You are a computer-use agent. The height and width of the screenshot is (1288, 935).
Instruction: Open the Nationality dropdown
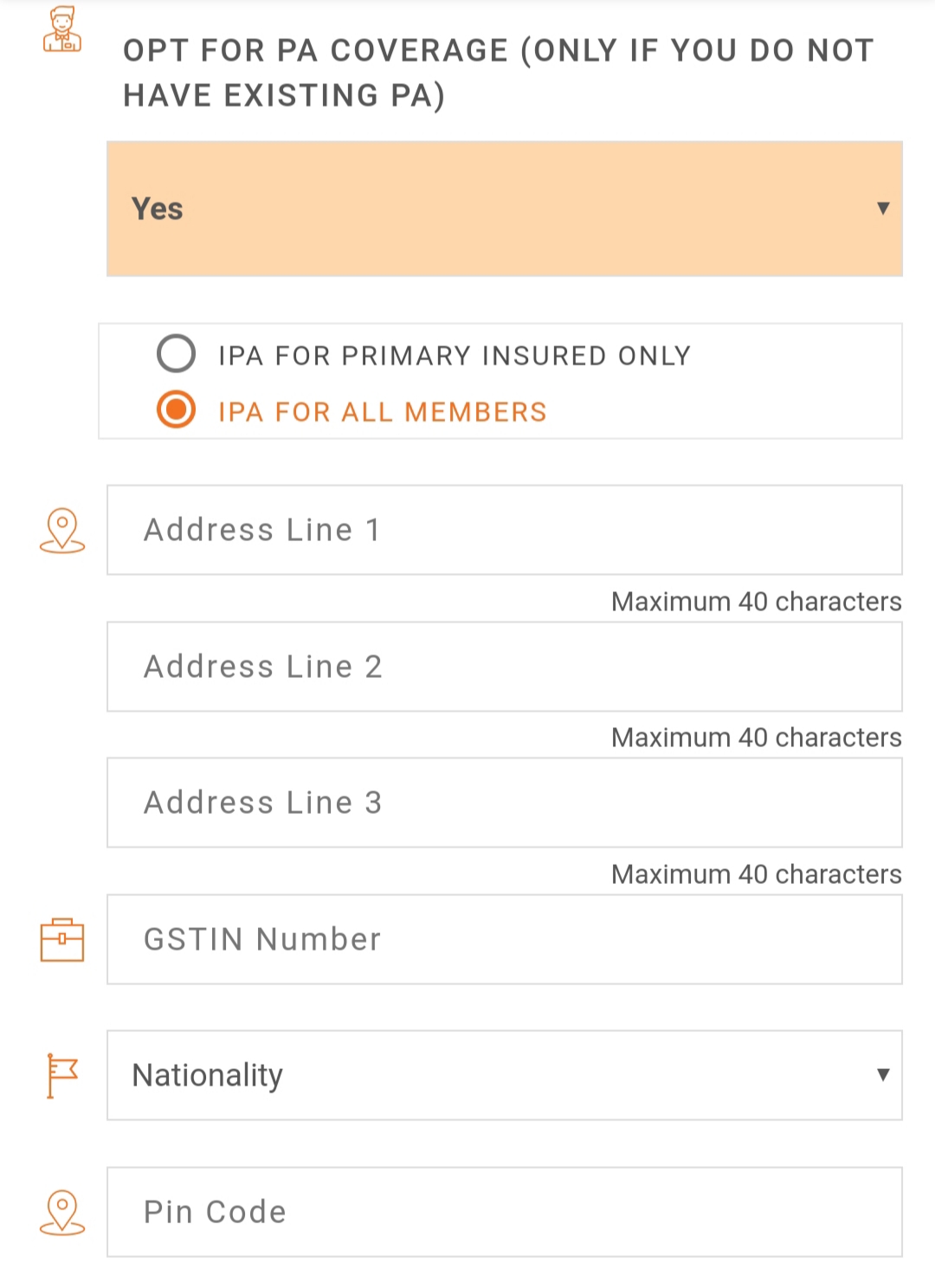504,1075
